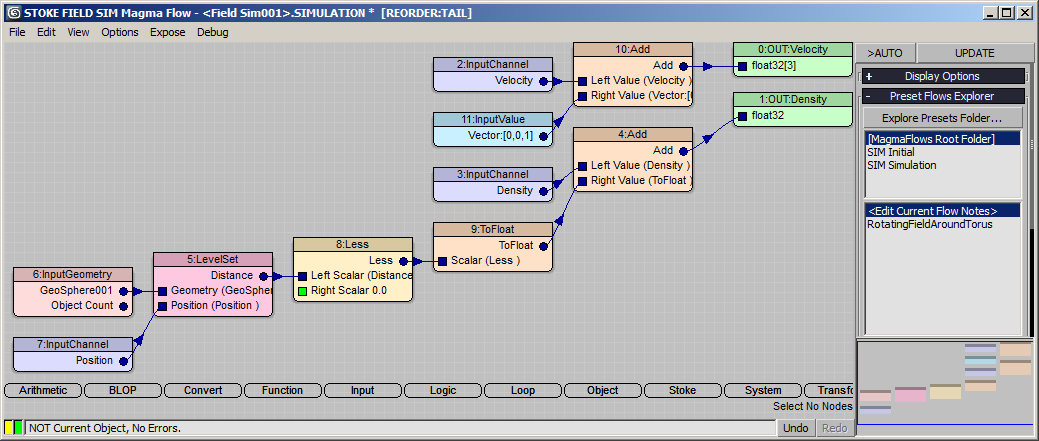1039x441 pixels.
Task: Select the 3:InputChannel Density node title
Action: (x=493, y=174)
